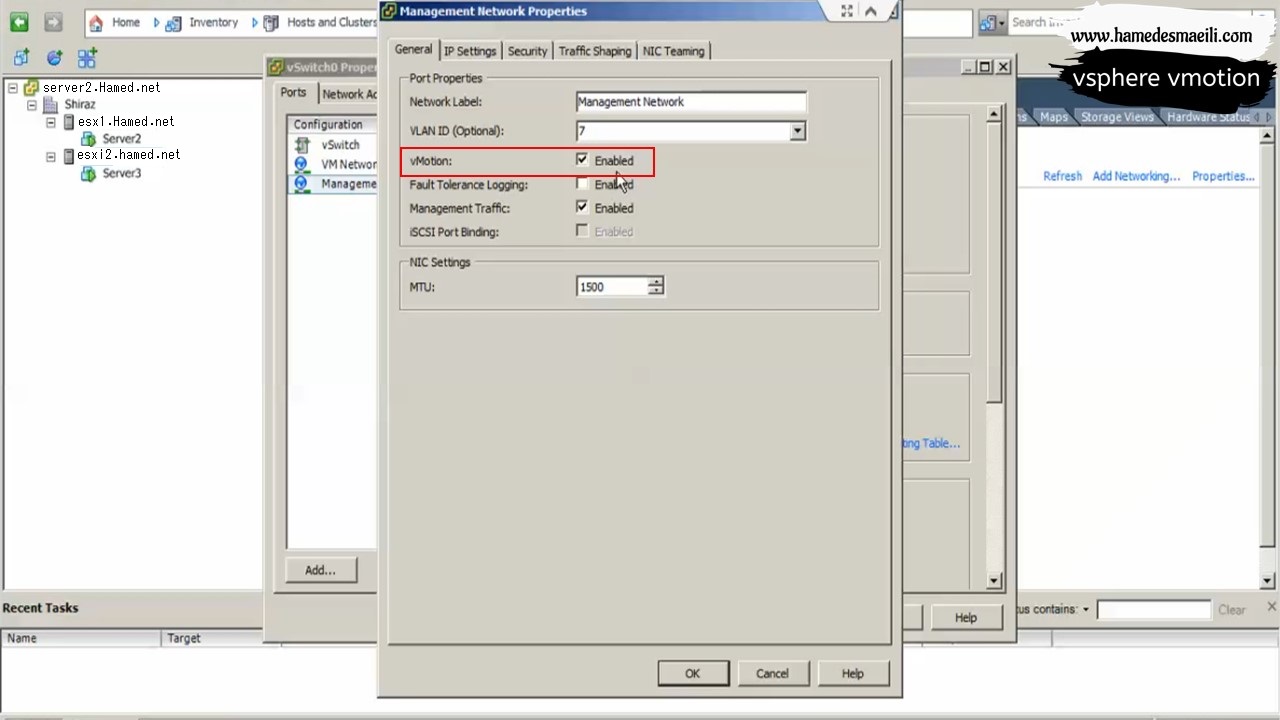This screenshot has height=720, width=1280.
Task: Switch to the IP Settings tab
Action: [470, 51]
